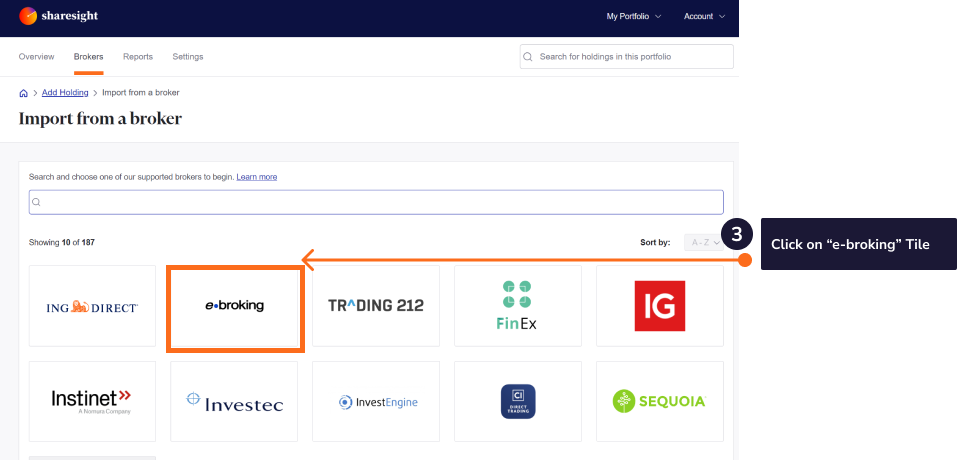
Task: Select the IG broker tile
Action: click(660, 306)
